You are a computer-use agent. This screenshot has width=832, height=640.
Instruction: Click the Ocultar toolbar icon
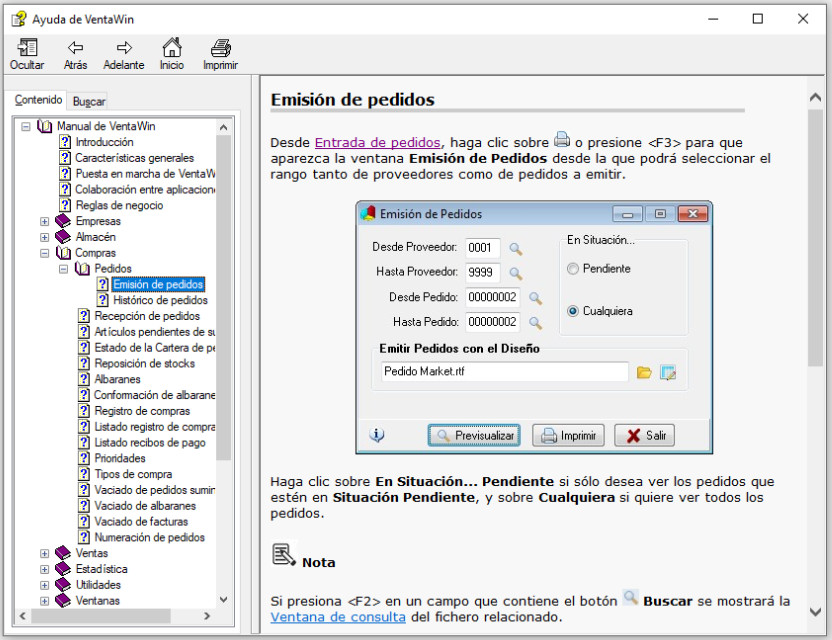click(27, 48)
